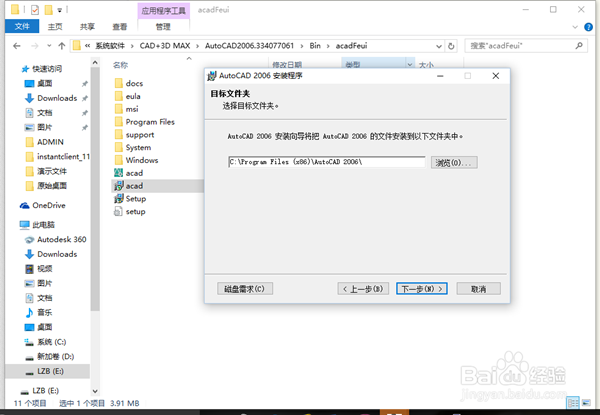
Task: Sort by Date Modified (修改日期) column
Action: click(287, 65)
